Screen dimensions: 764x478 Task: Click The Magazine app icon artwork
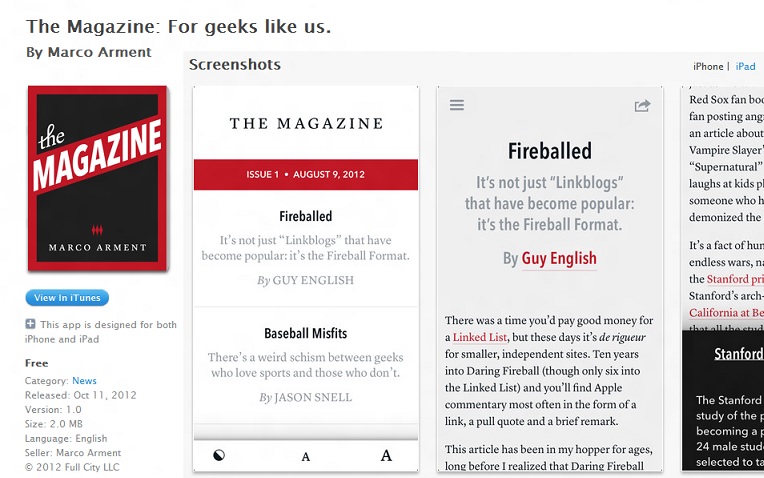[97, 179]
